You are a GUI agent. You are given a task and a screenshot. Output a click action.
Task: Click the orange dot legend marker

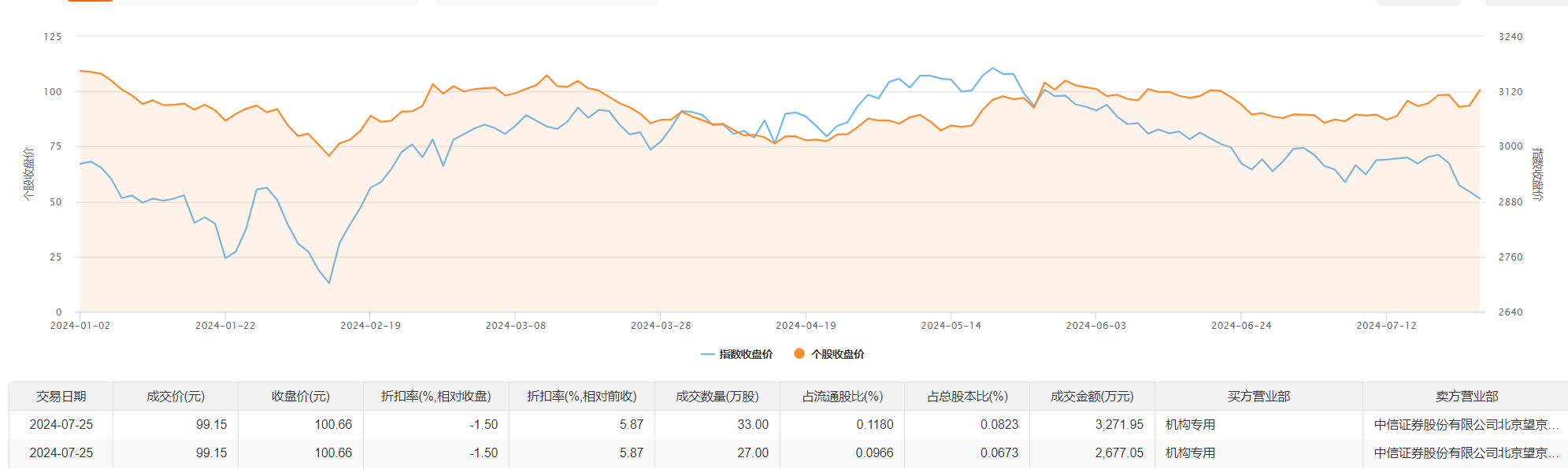click(x=799, y=354)
